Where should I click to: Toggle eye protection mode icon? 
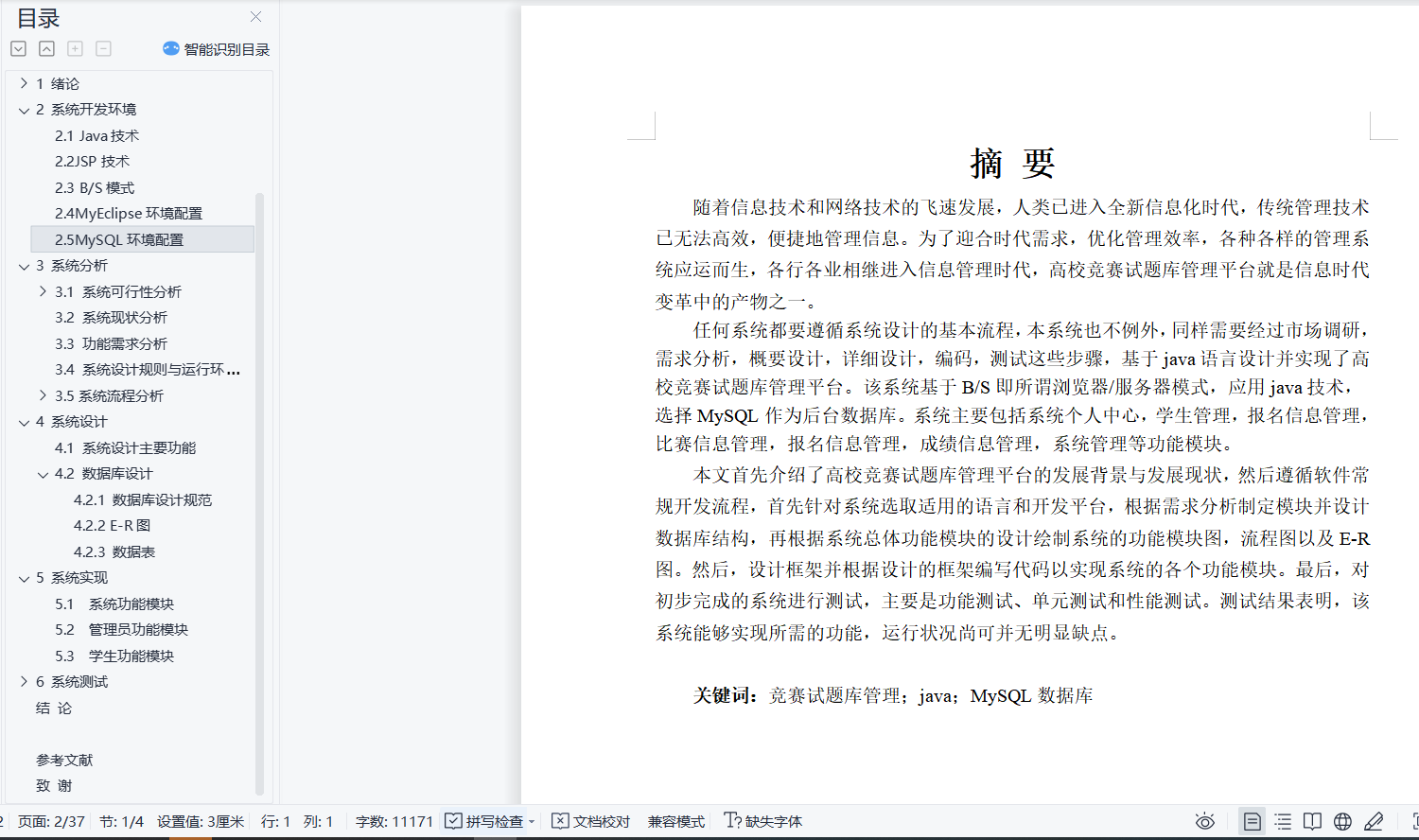point(1204,821)
